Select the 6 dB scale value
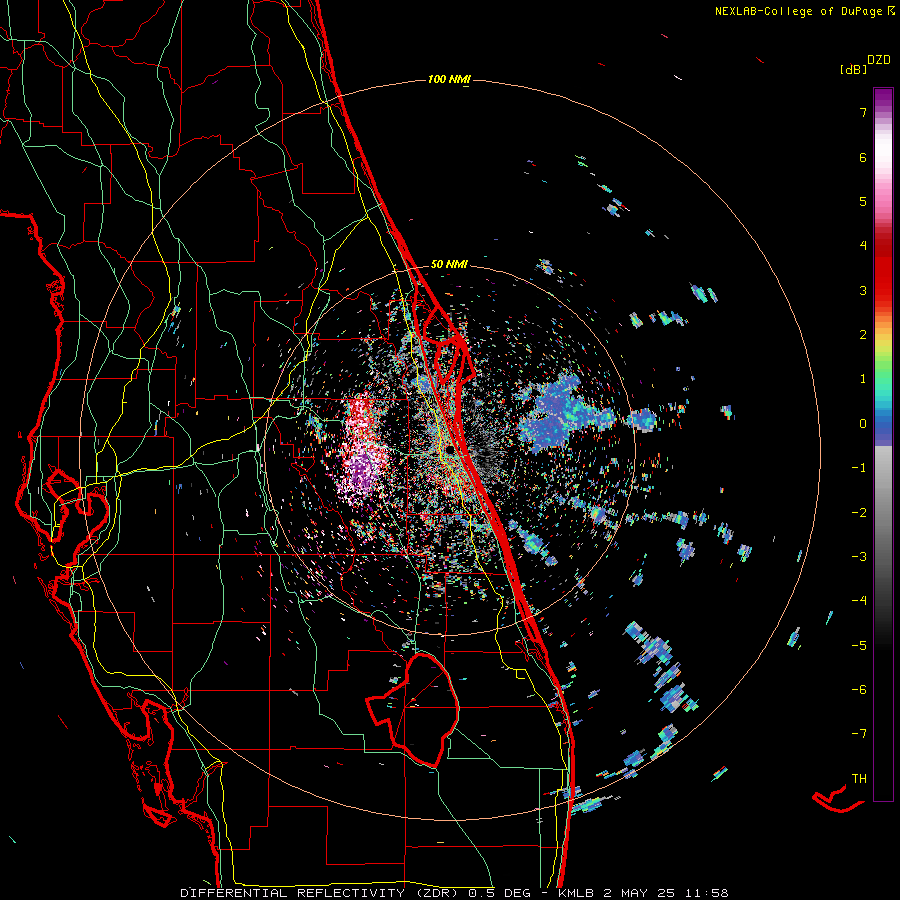 pos(863,157)
